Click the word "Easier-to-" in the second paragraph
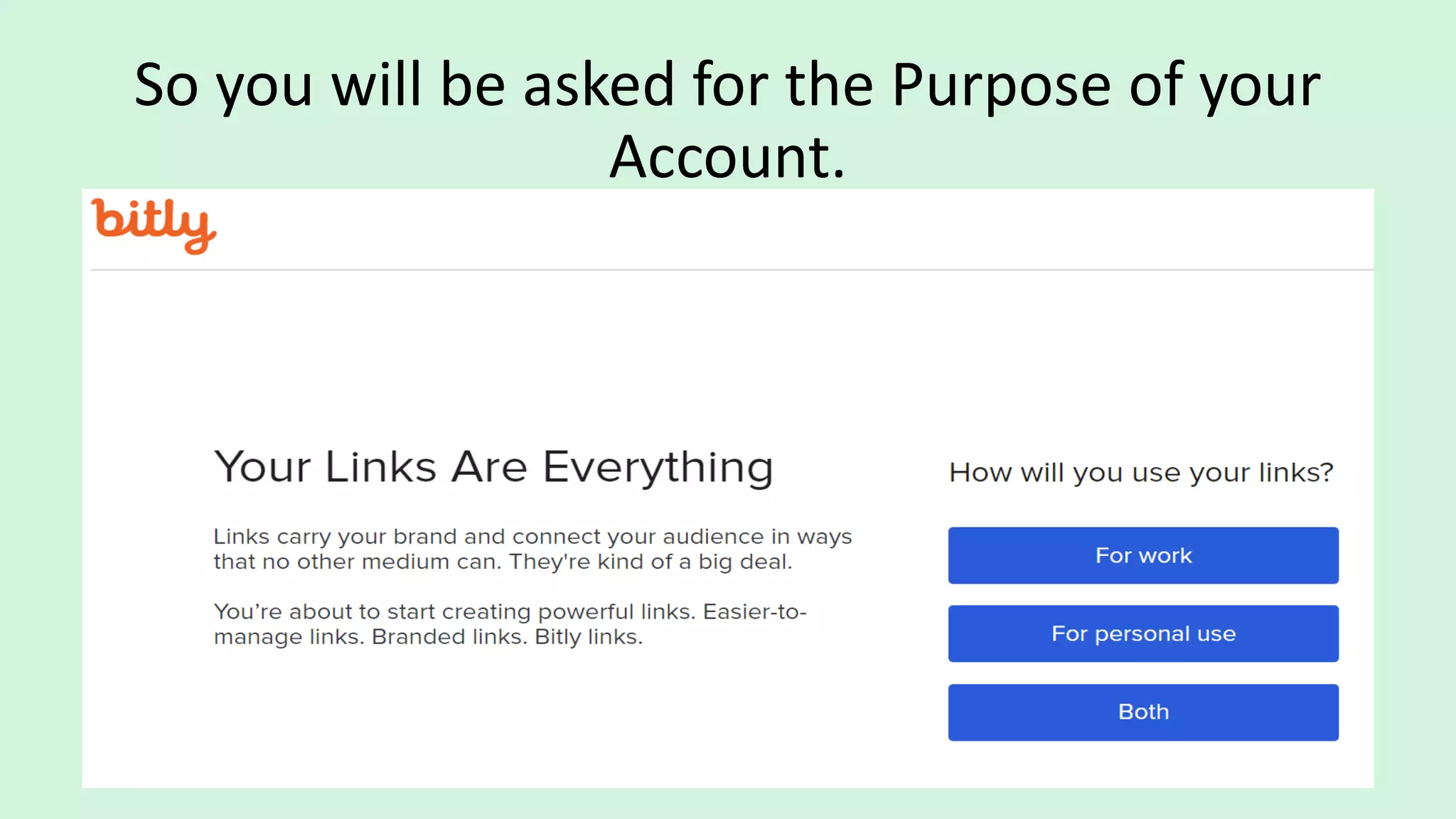Image resolution: width=1456 pixels, height=819 pixels. point(755,611)
